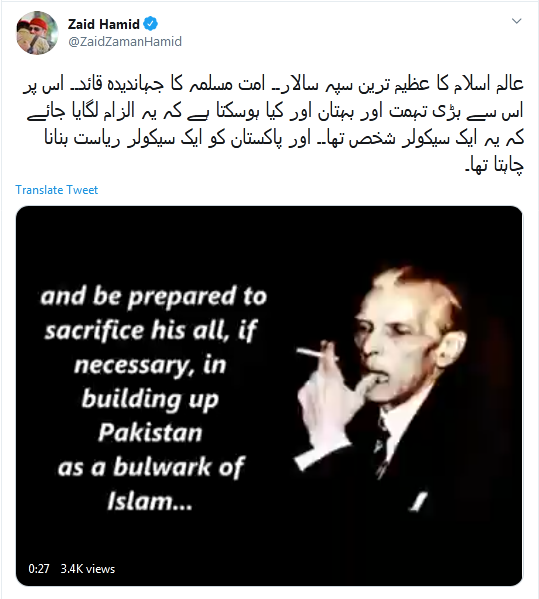Open the Zaid Hamid display name link
Viewport: 539px width, 599px height.
[104, 24]
